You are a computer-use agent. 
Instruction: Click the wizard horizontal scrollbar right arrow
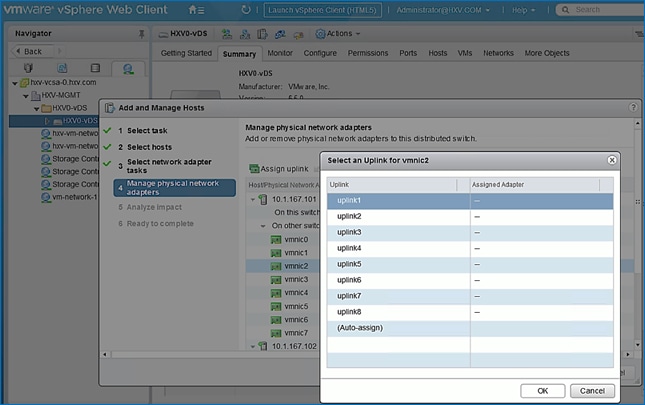pos(628,354)
